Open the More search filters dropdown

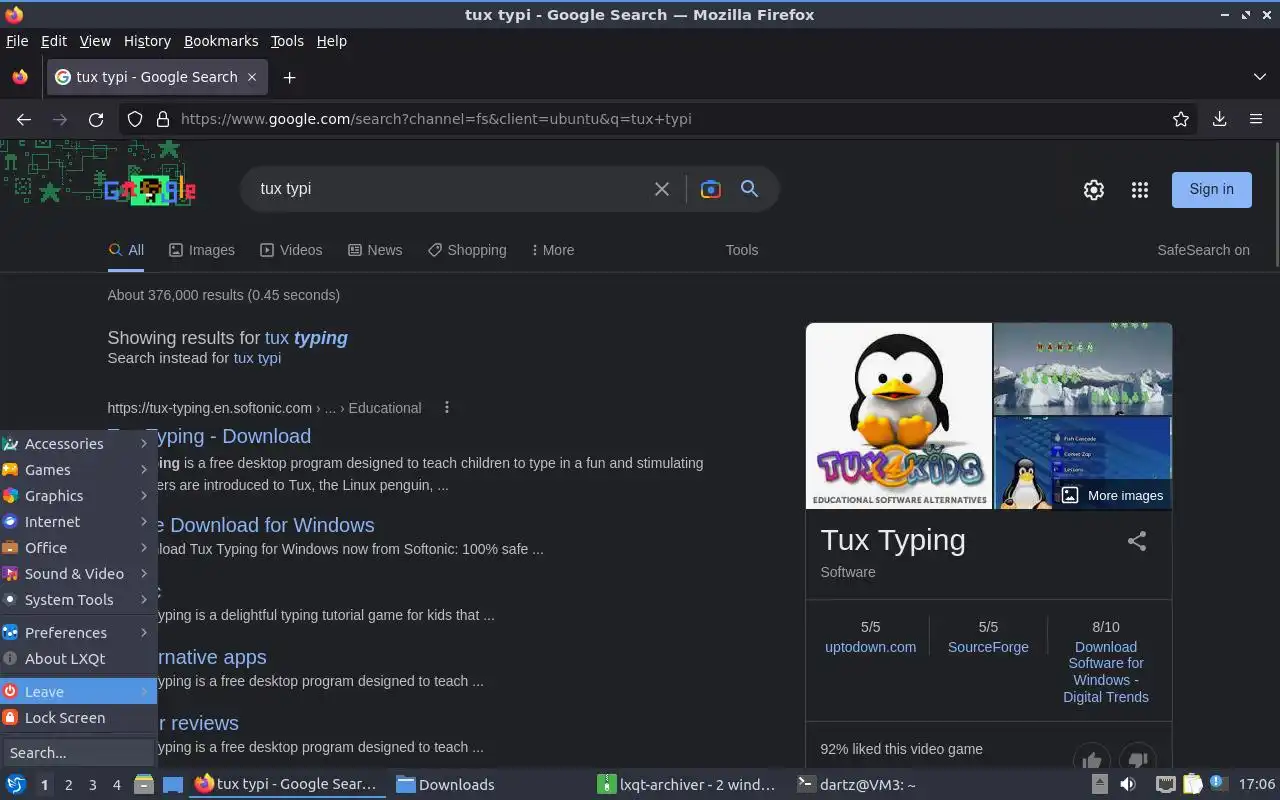[x=552, y=250]
